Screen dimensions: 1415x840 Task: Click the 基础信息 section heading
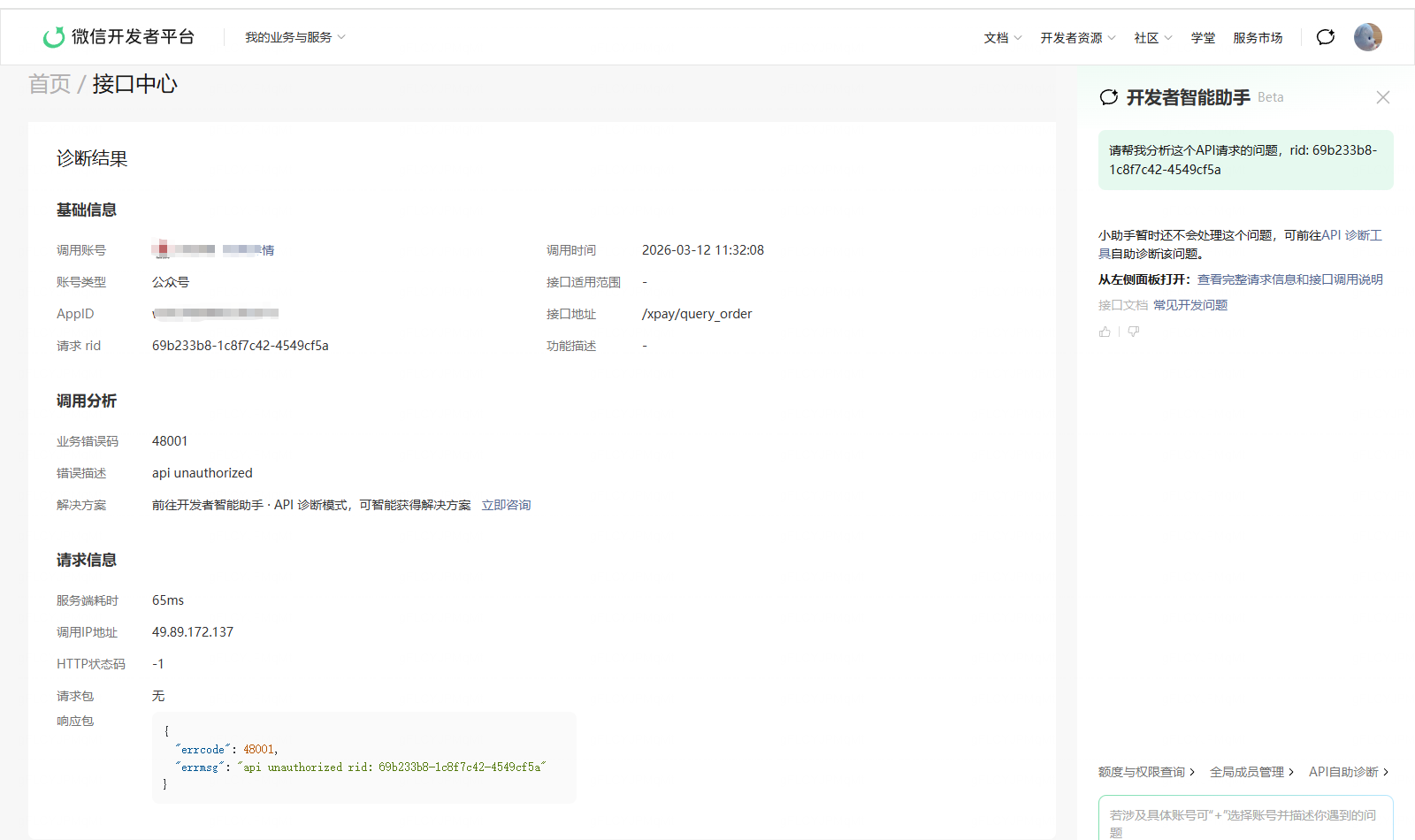pyautogui.click(x=87, y=210)
